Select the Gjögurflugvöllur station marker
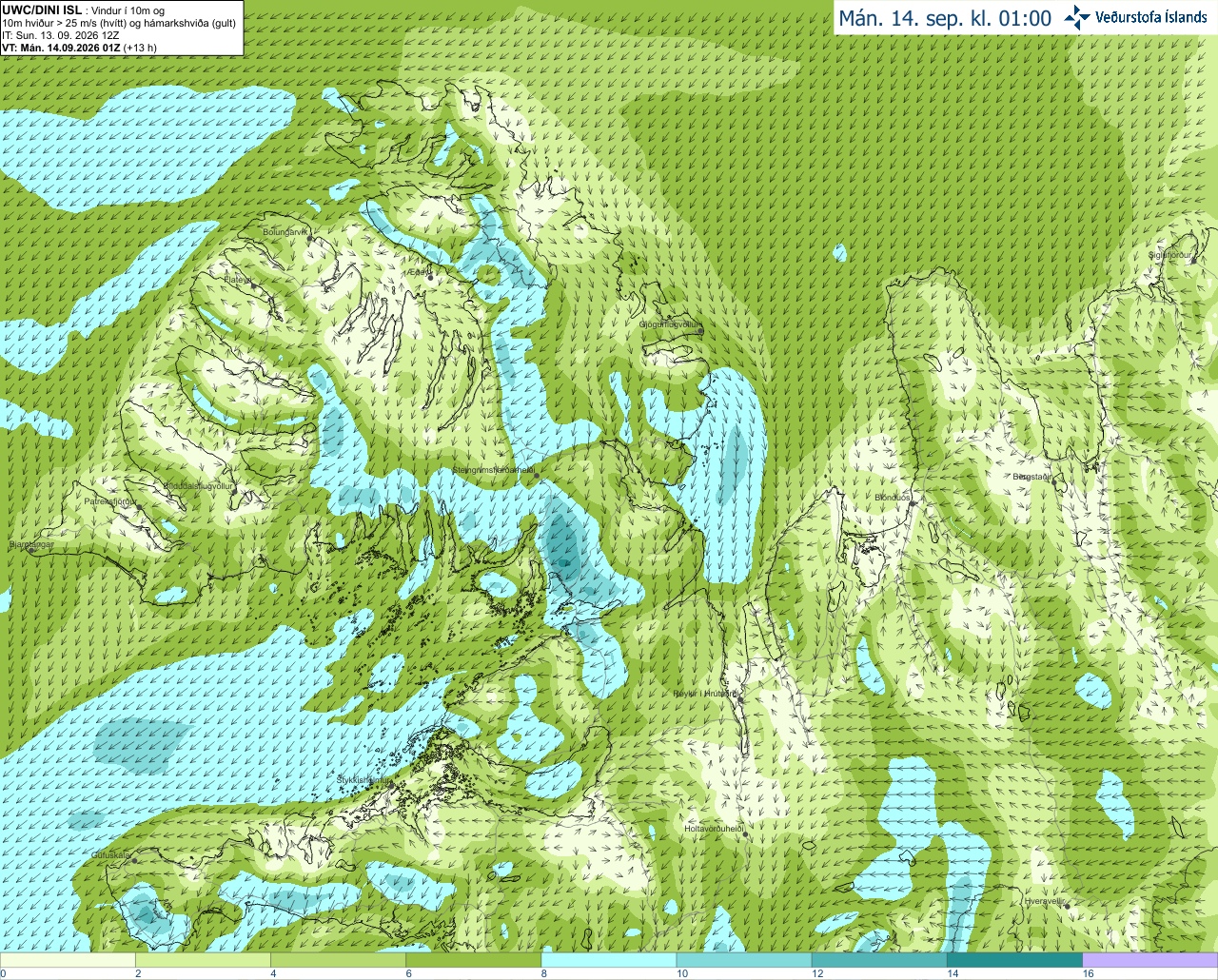 pos(702,330)
